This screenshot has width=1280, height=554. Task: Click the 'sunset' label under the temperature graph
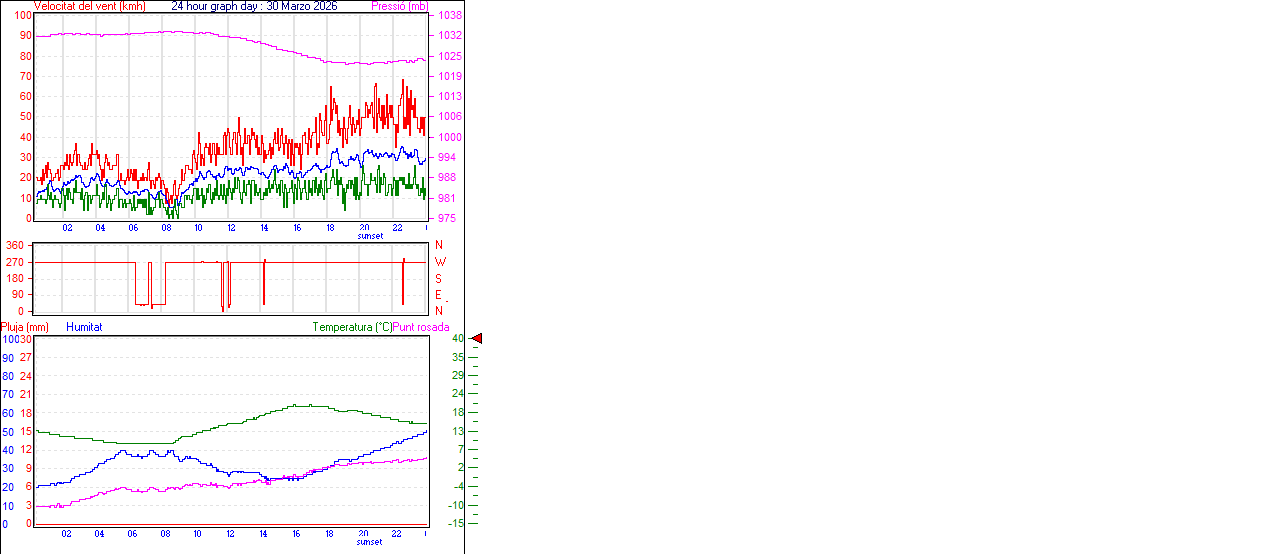pos(368,542)
